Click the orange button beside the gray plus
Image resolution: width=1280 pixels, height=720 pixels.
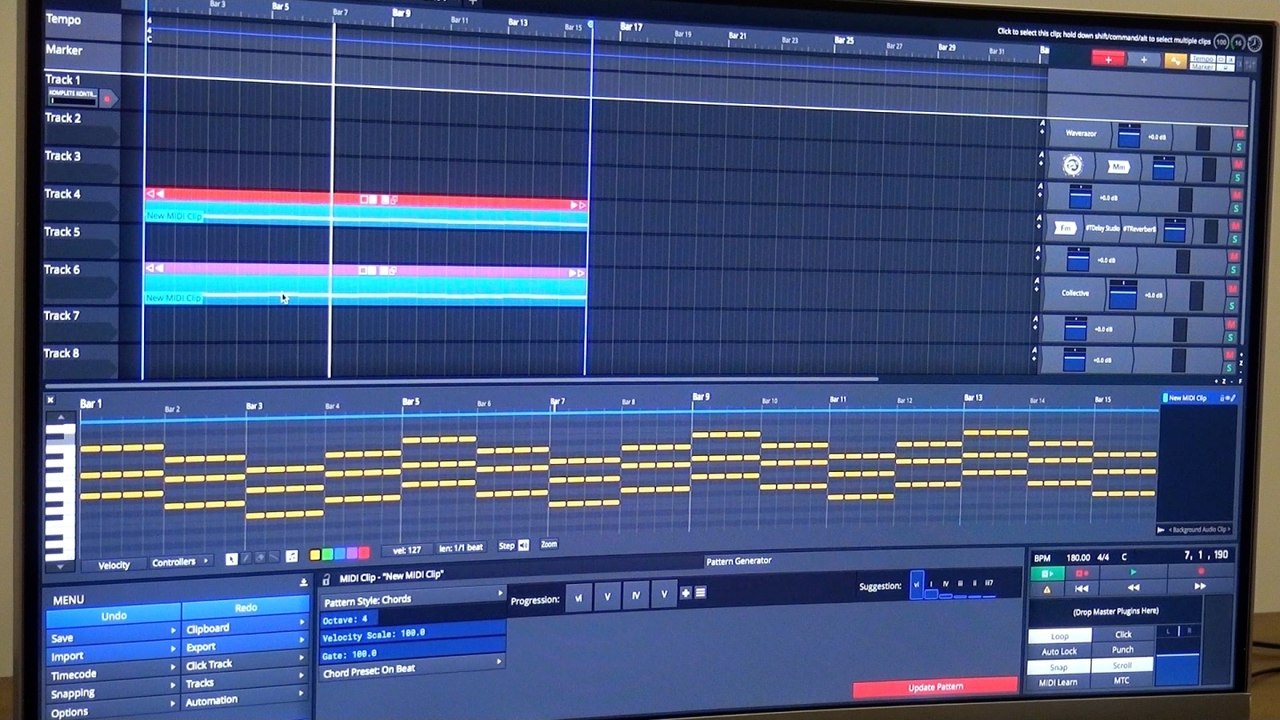1175,61
